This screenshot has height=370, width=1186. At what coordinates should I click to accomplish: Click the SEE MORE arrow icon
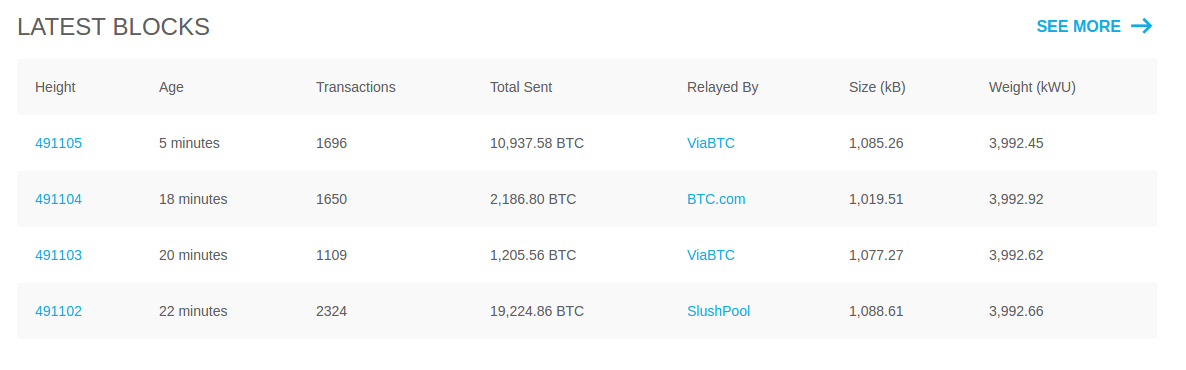tap(1141, 26)
